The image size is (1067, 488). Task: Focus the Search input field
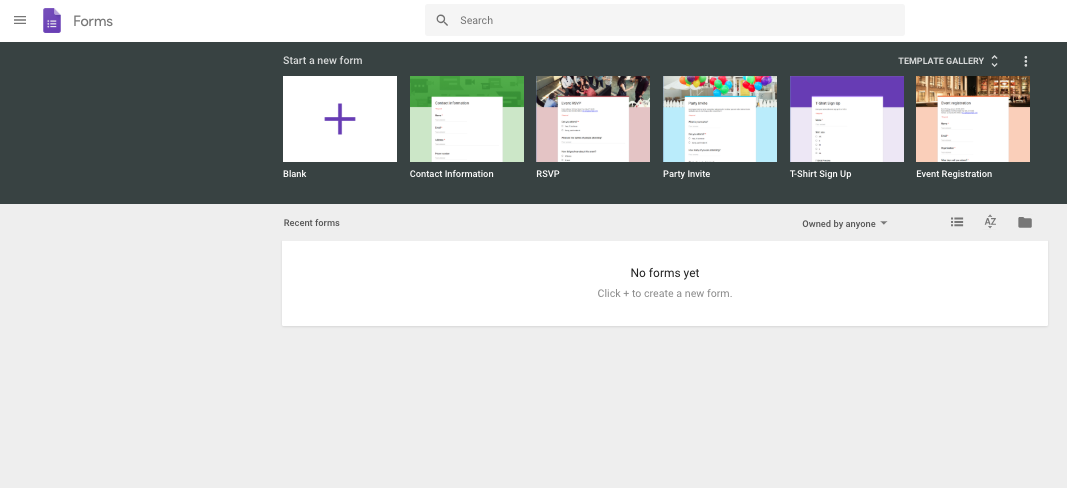click(665, 20)
